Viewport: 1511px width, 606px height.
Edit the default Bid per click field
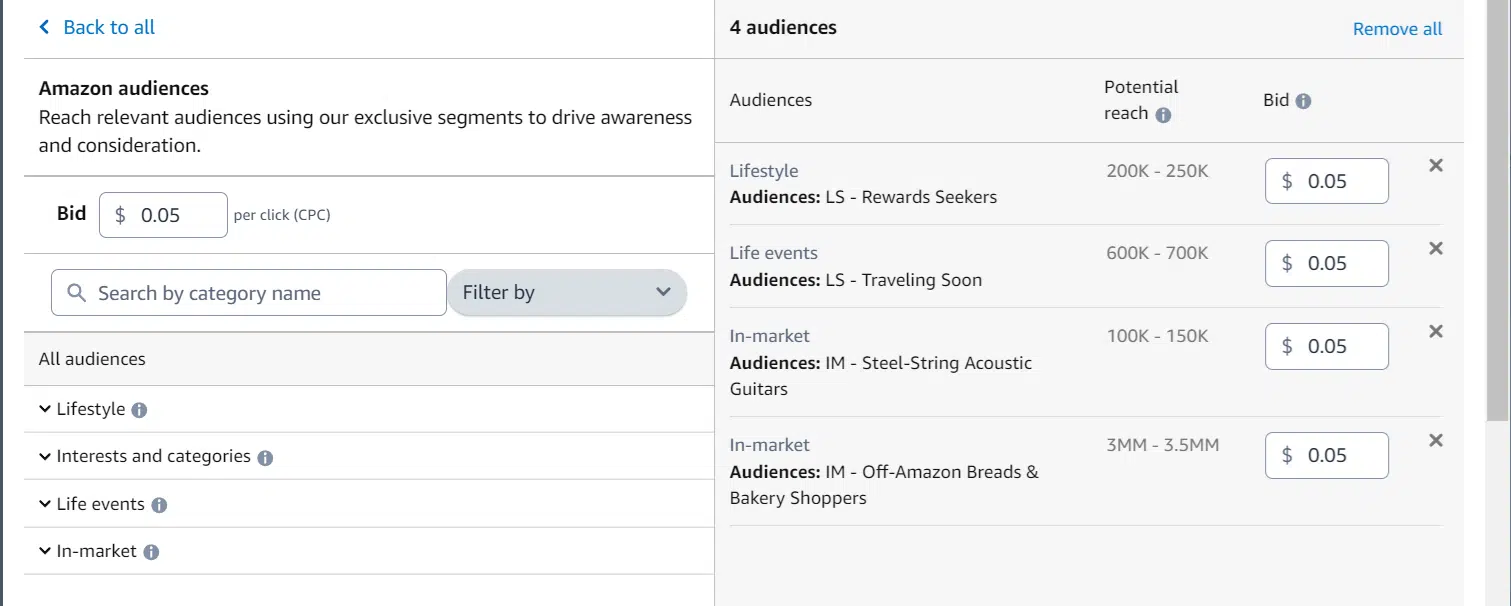click(163, 215)
